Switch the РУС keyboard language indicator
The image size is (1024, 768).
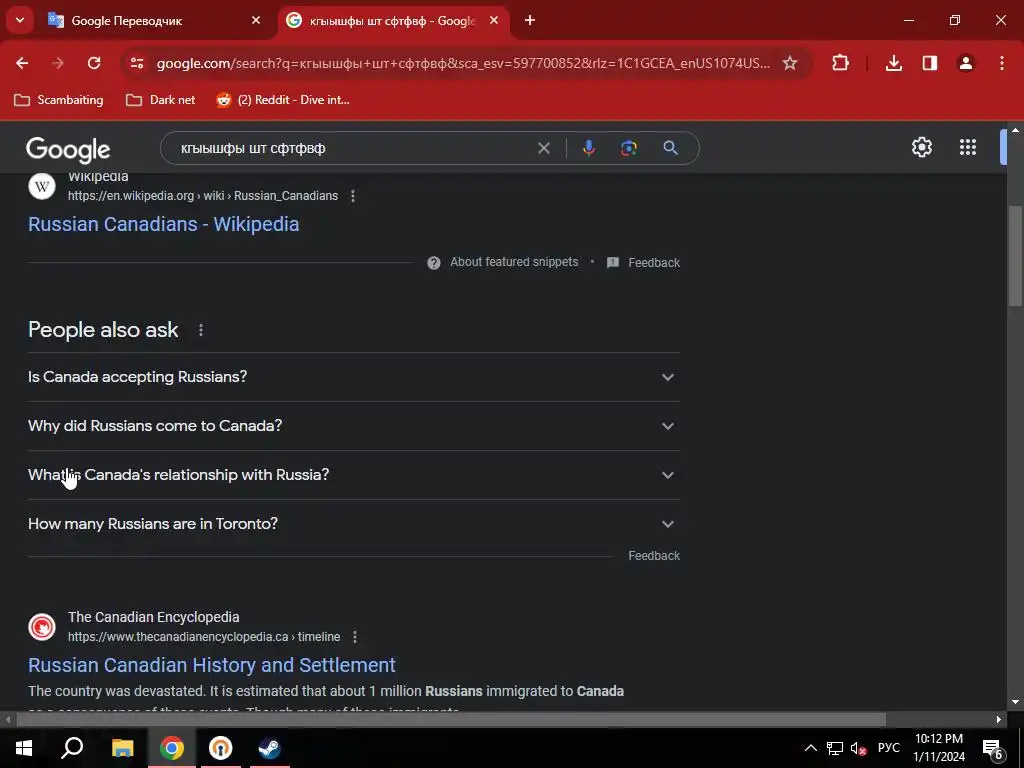point(888,748)
